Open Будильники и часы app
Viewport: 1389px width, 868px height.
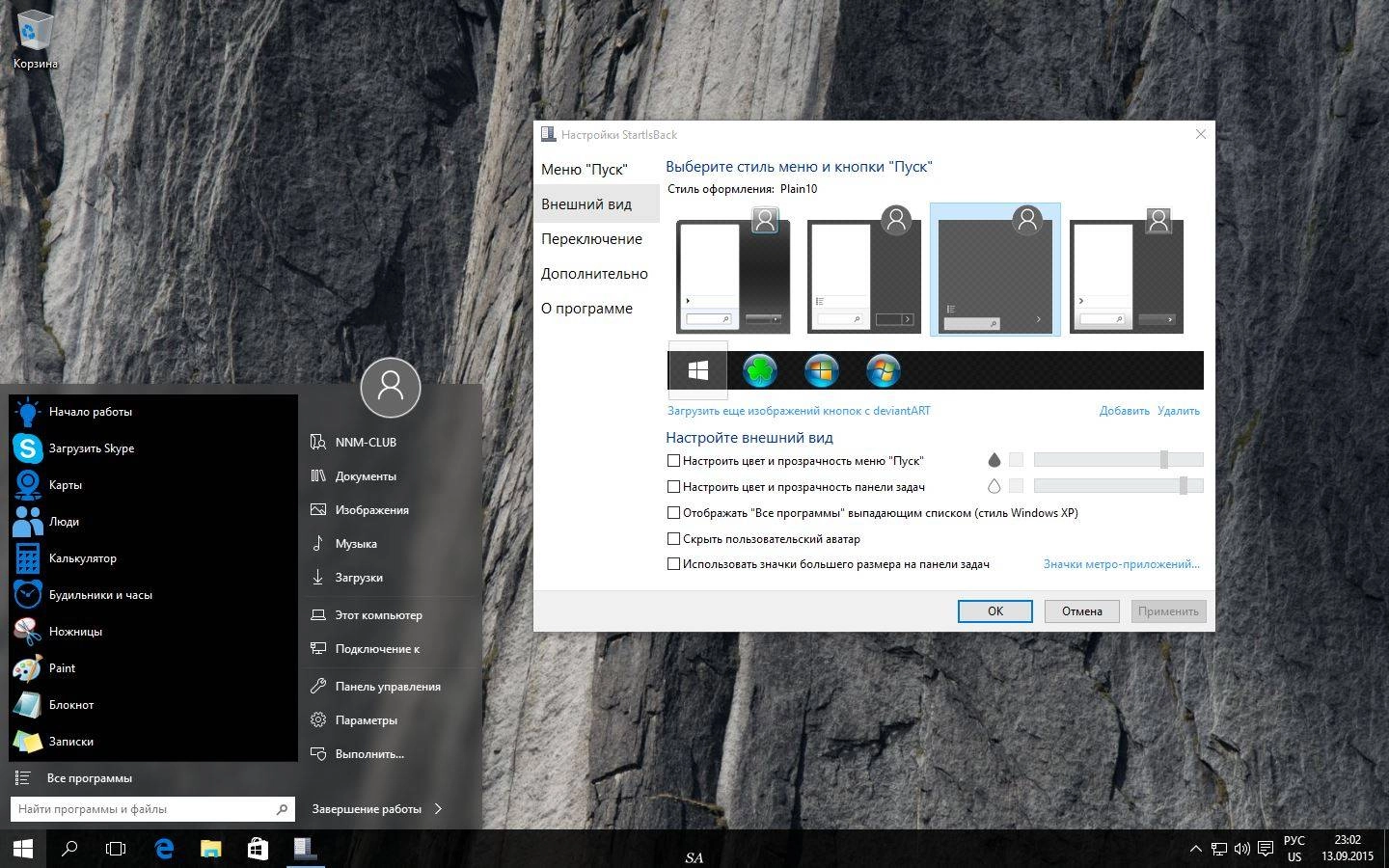click(x=153, y=595)
